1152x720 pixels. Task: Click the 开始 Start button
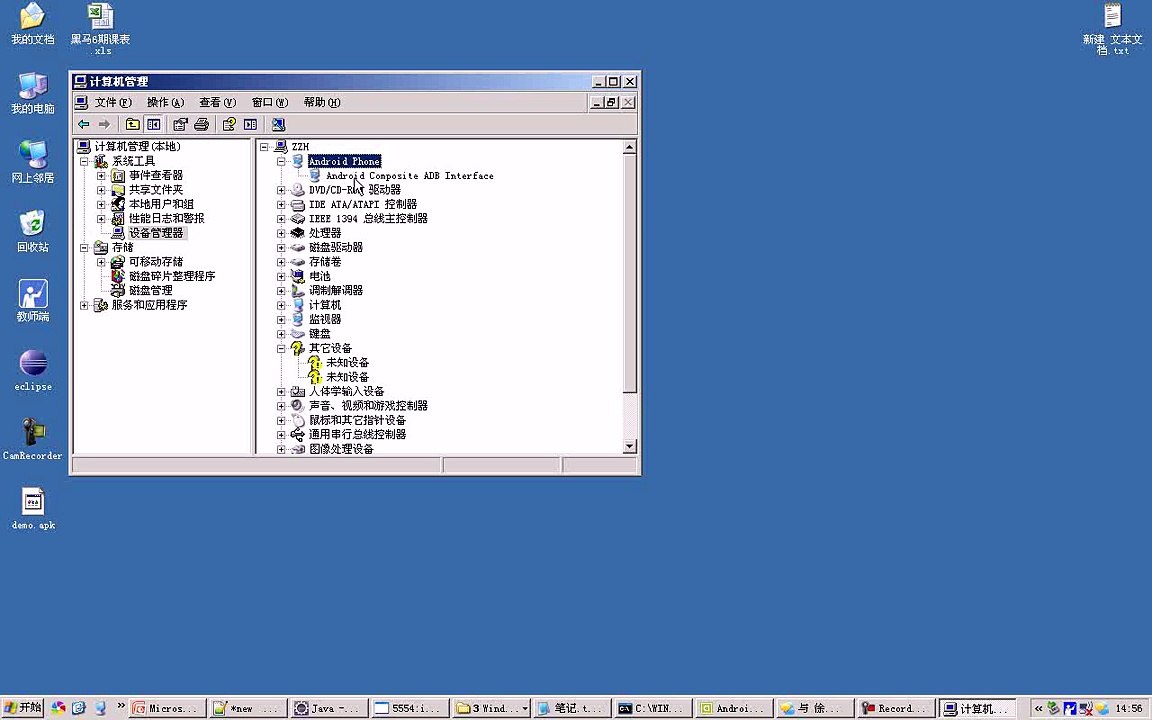(x=23, y=708)
